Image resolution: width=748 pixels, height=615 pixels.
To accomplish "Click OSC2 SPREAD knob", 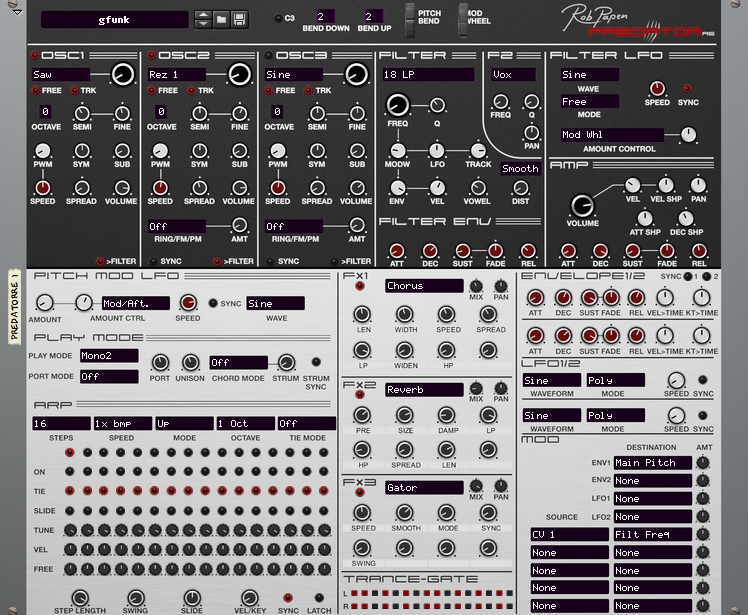I will tap(199, 188).
